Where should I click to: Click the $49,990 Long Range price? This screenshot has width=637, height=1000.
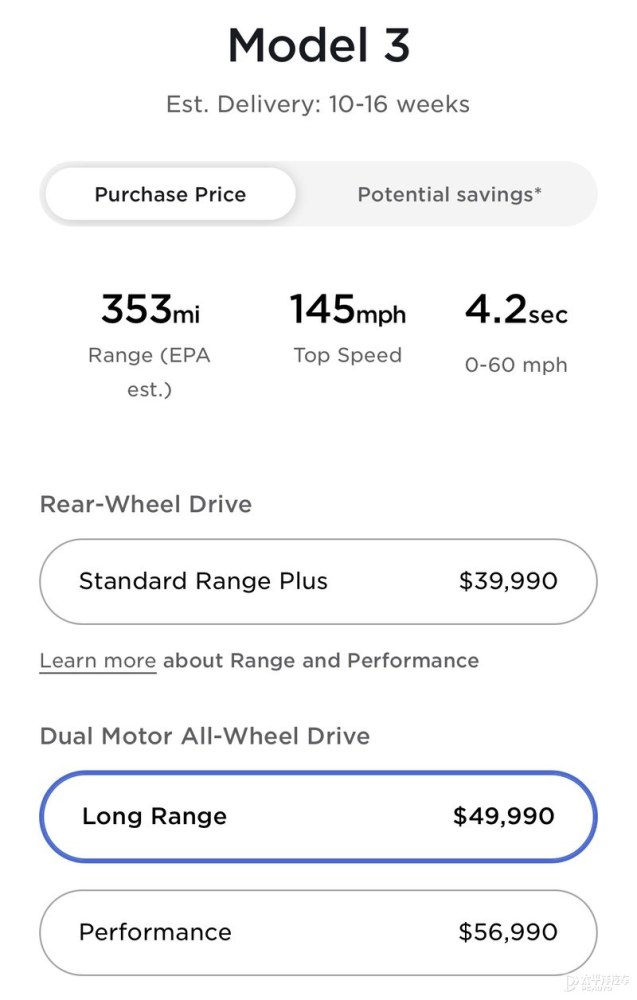click(503, 816)
